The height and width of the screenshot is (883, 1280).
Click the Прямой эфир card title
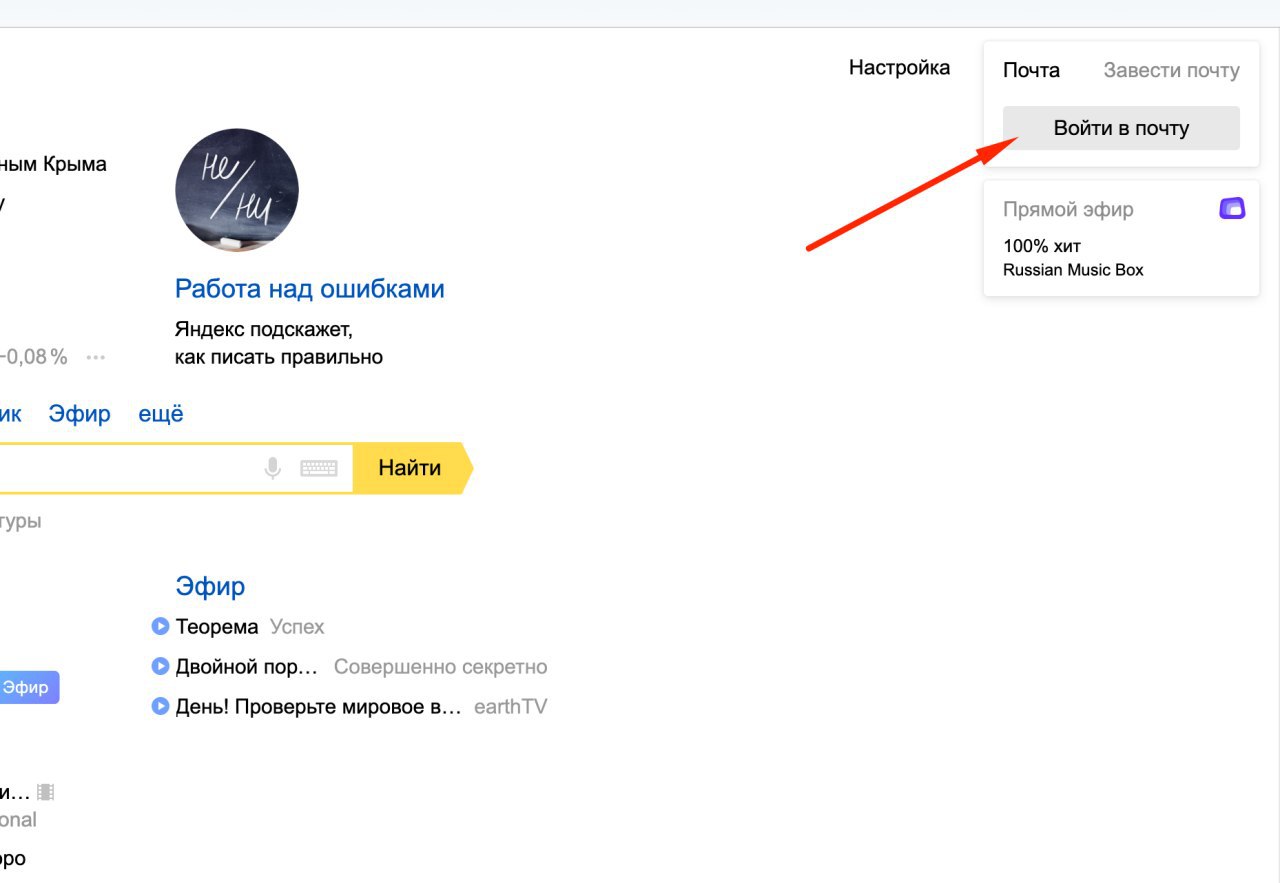(1068, 210)
